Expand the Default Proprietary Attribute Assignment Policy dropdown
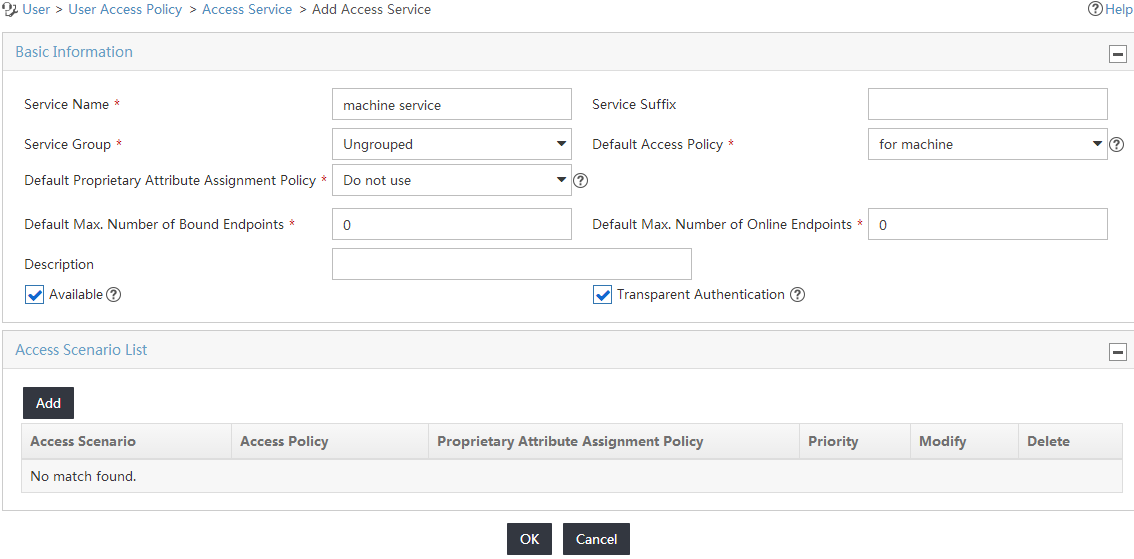 [452, 180]
